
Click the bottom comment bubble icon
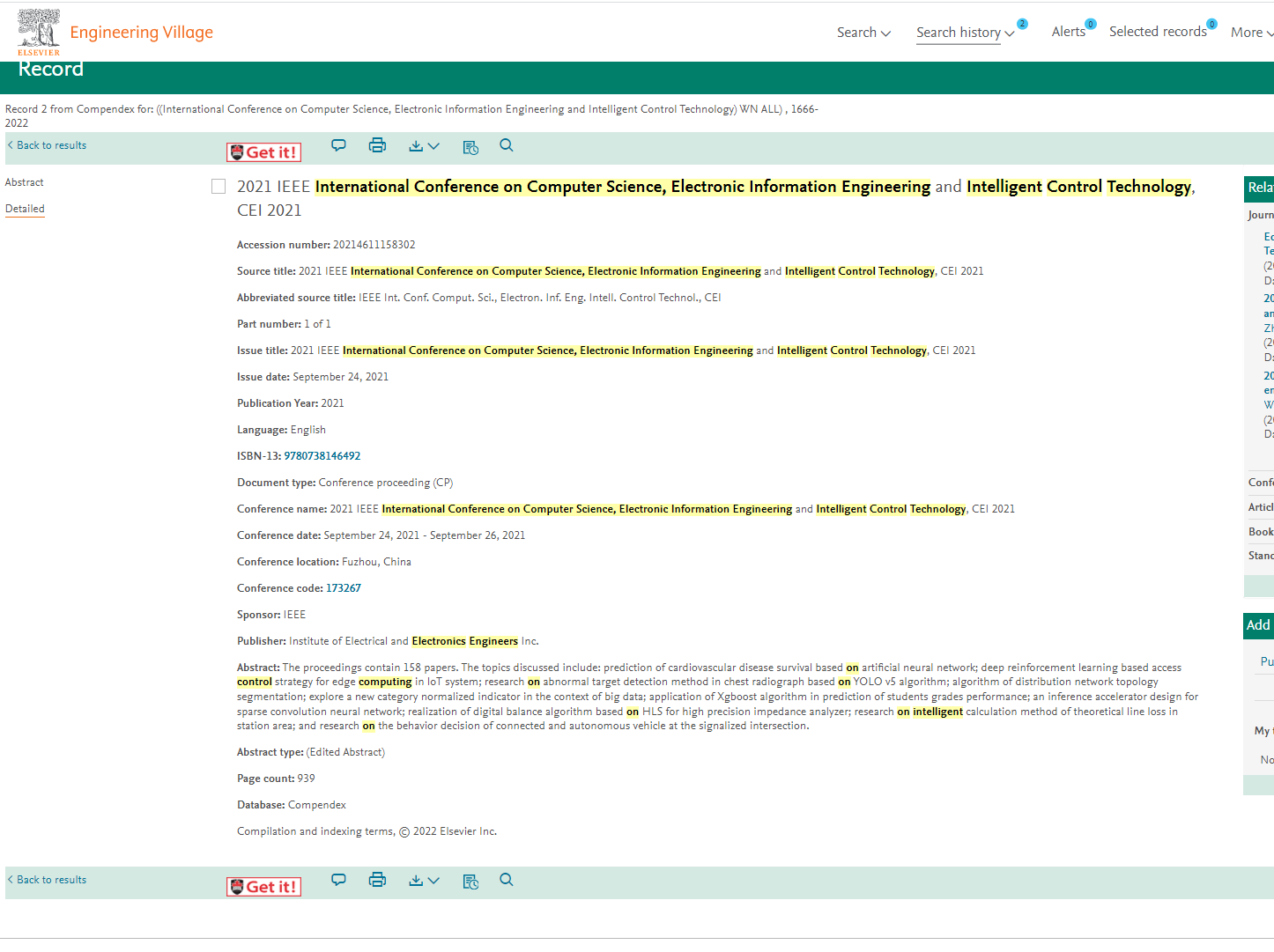point(338,879)
